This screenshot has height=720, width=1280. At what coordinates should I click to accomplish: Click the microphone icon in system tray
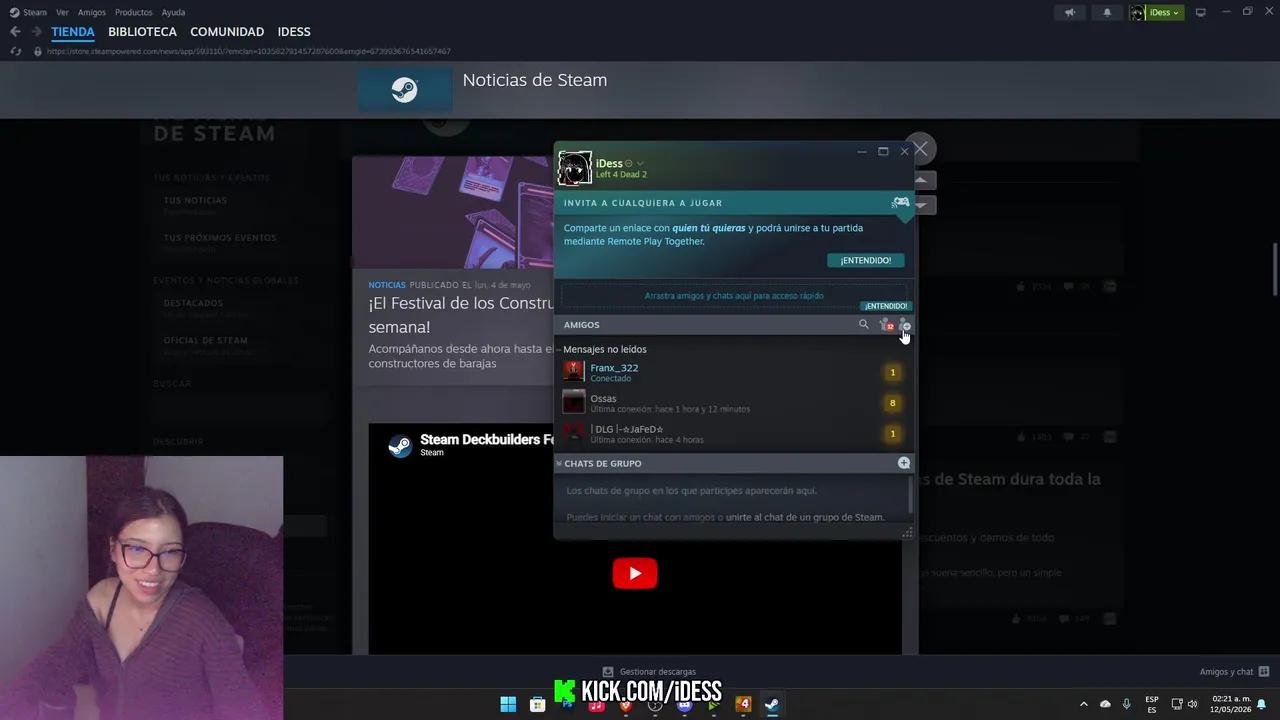[x=1127, y=704]
